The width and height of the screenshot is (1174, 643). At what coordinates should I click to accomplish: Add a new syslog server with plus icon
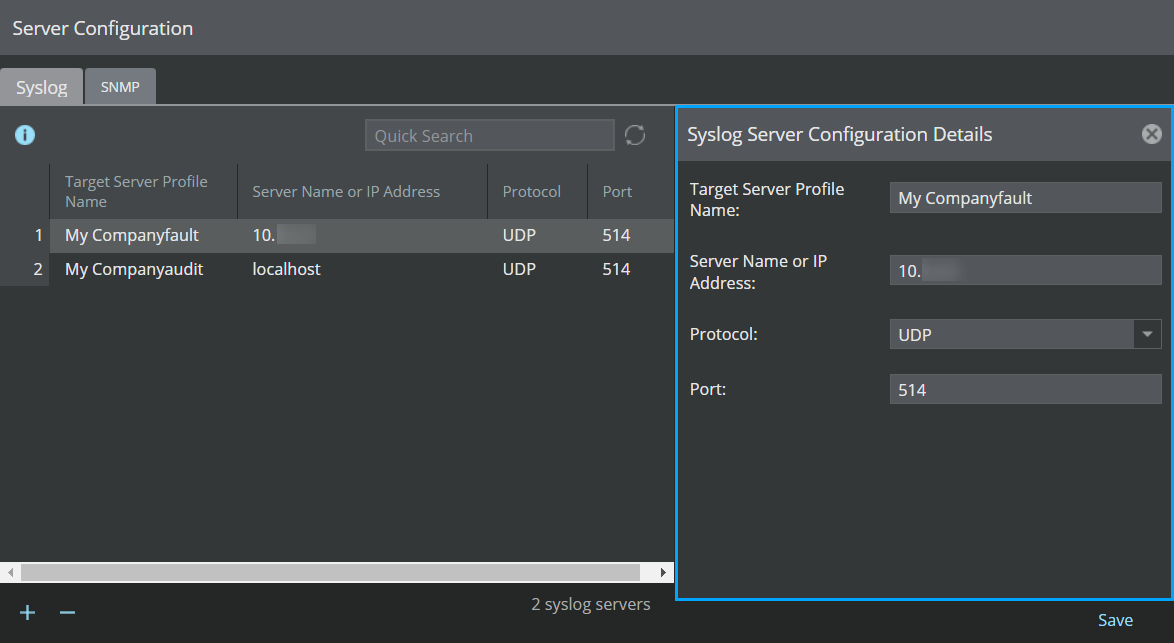[x=28, y=612]
